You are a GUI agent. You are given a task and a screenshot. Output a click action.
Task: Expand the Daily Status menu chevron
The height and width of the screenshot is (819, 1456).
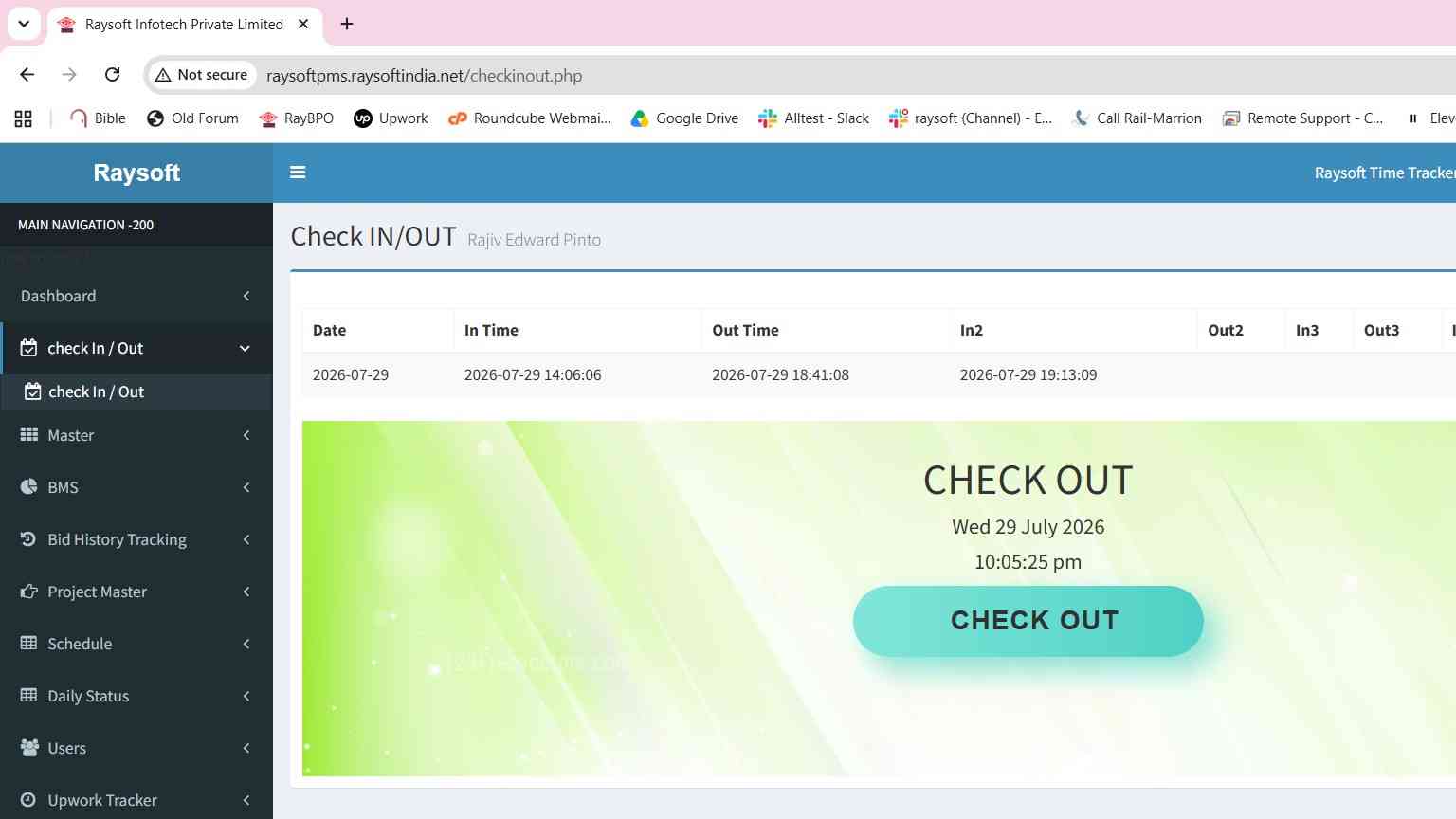click(x=246, y=696)
